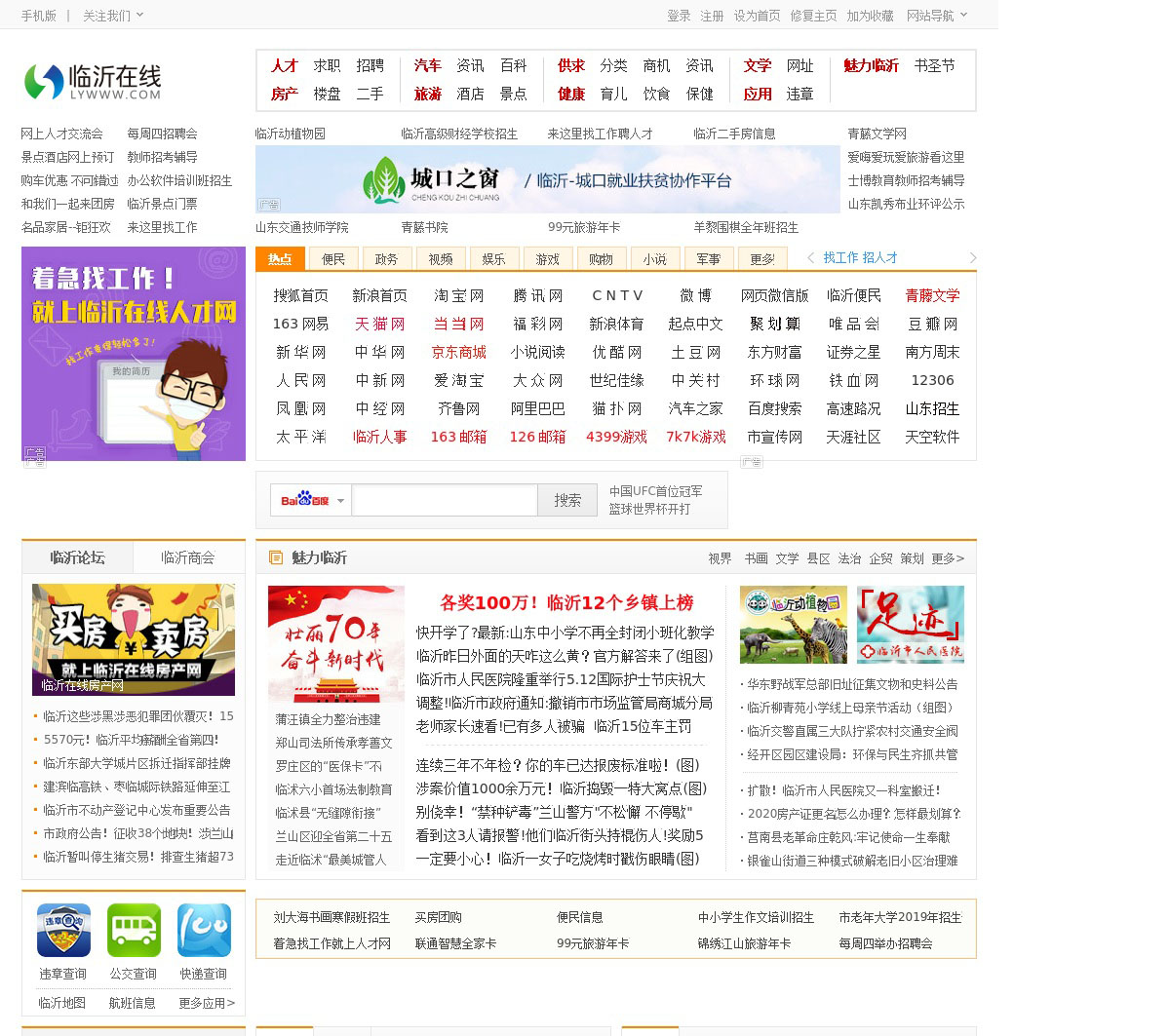Open news item 临沂市不动产登记中心发布重要公告

click(x=136, y=810)
